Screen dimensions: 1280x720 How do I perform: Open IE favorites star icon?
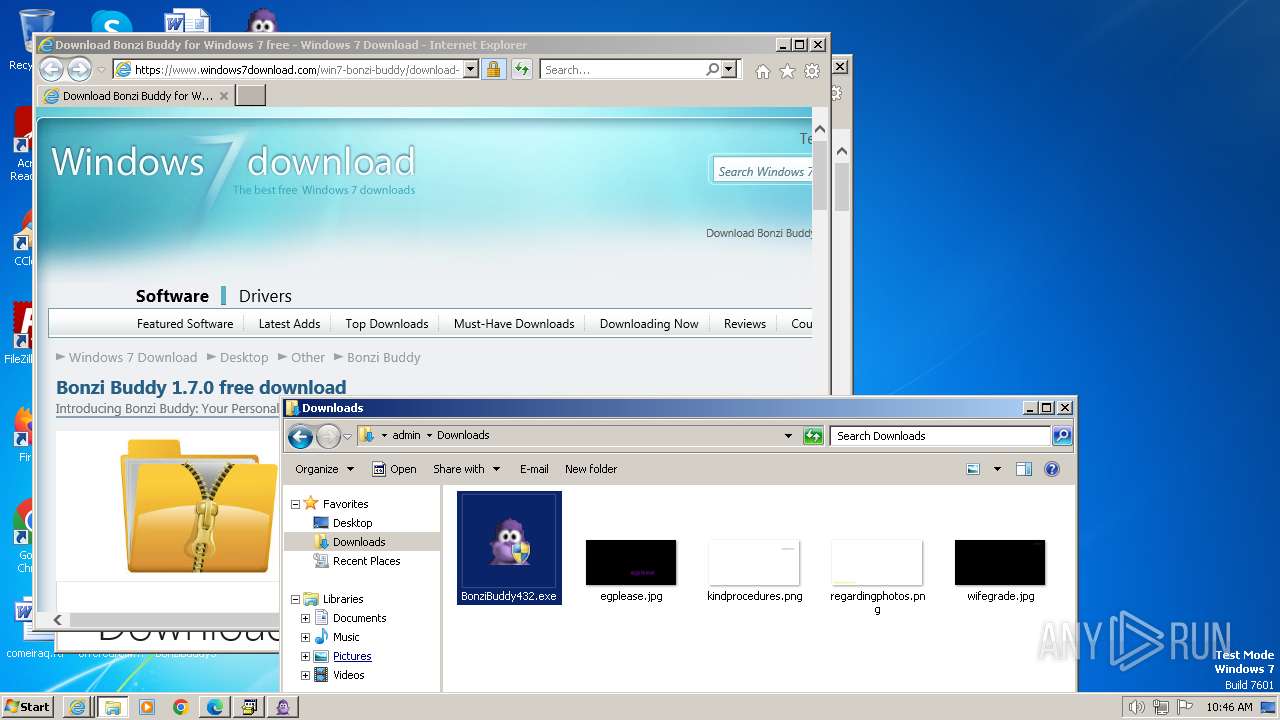click(x=787, y=71)
